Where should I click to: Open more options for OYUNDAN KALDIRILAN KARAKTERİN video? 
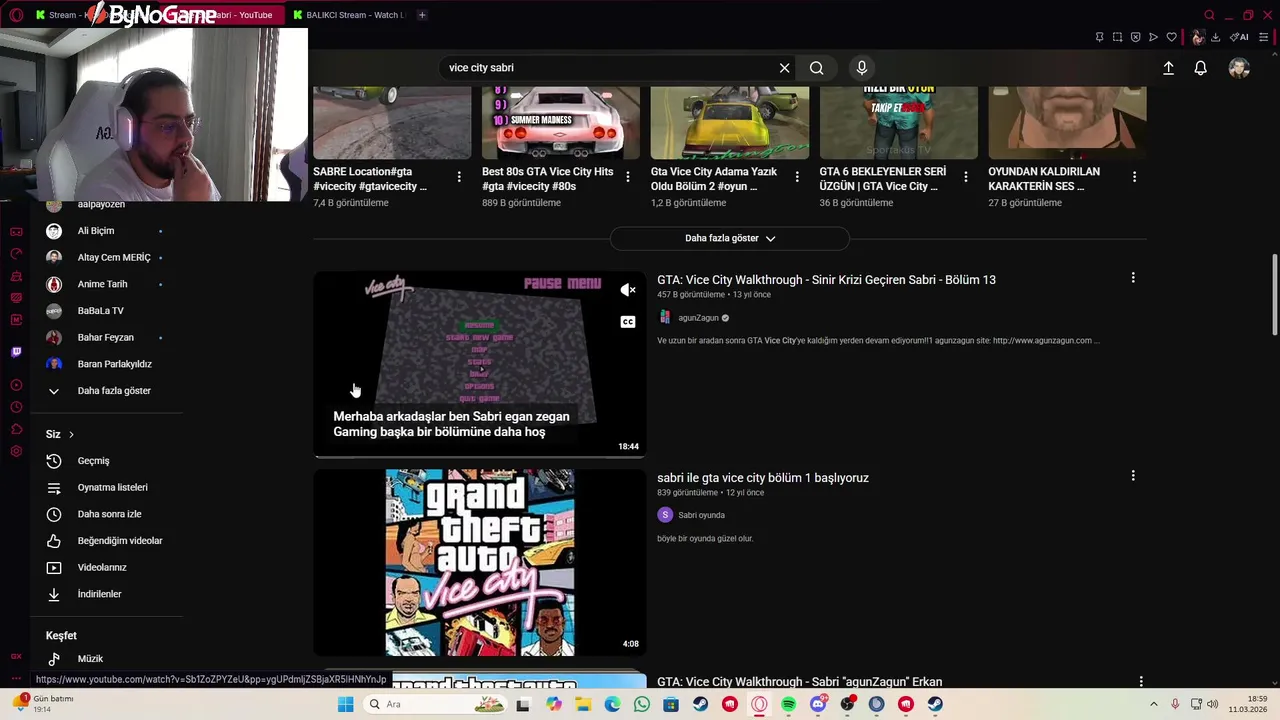point(1134,177)
